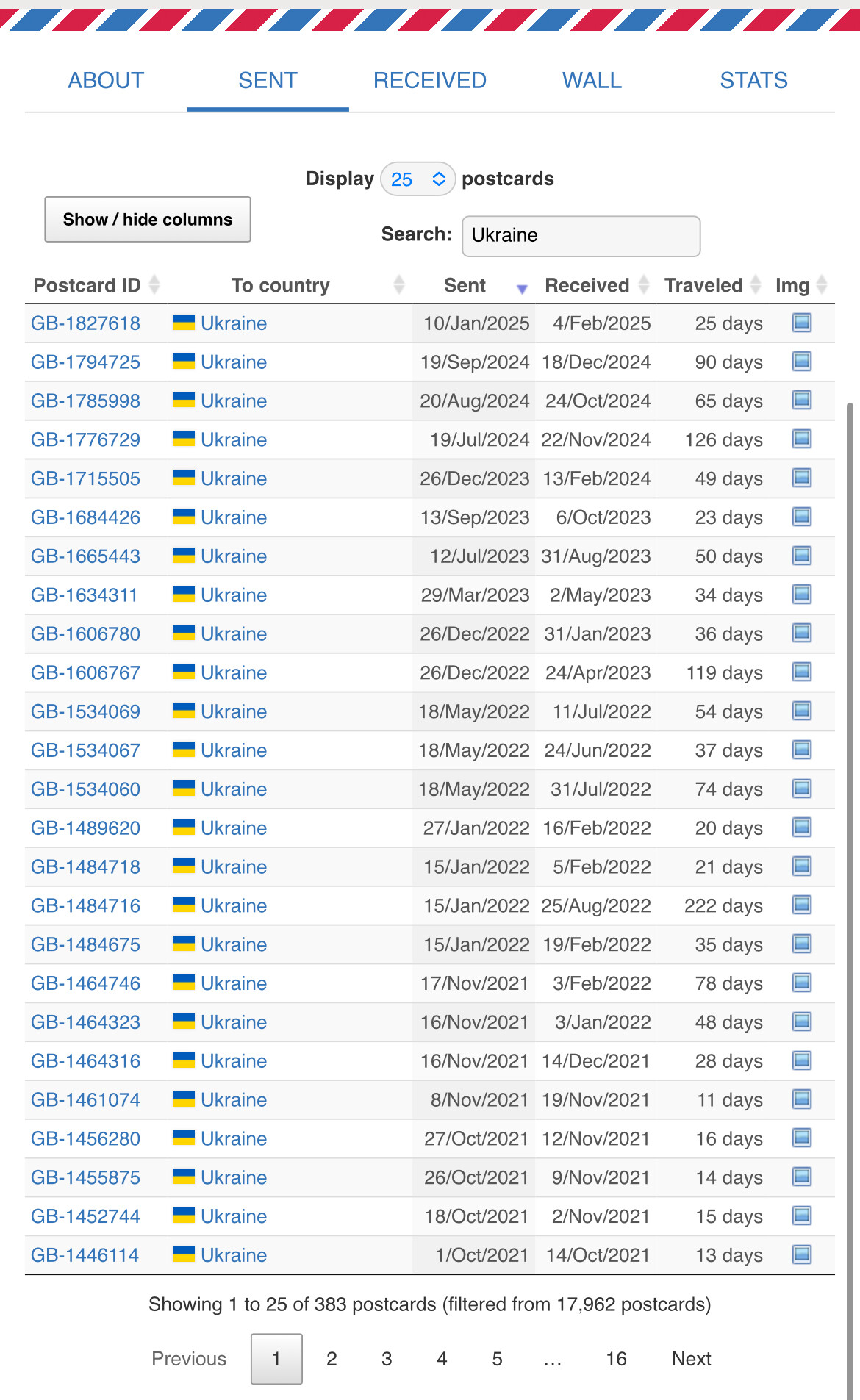Open the Display 25 postcards dropdown
Screen dimensions: 860x1400
pos(418,179)
